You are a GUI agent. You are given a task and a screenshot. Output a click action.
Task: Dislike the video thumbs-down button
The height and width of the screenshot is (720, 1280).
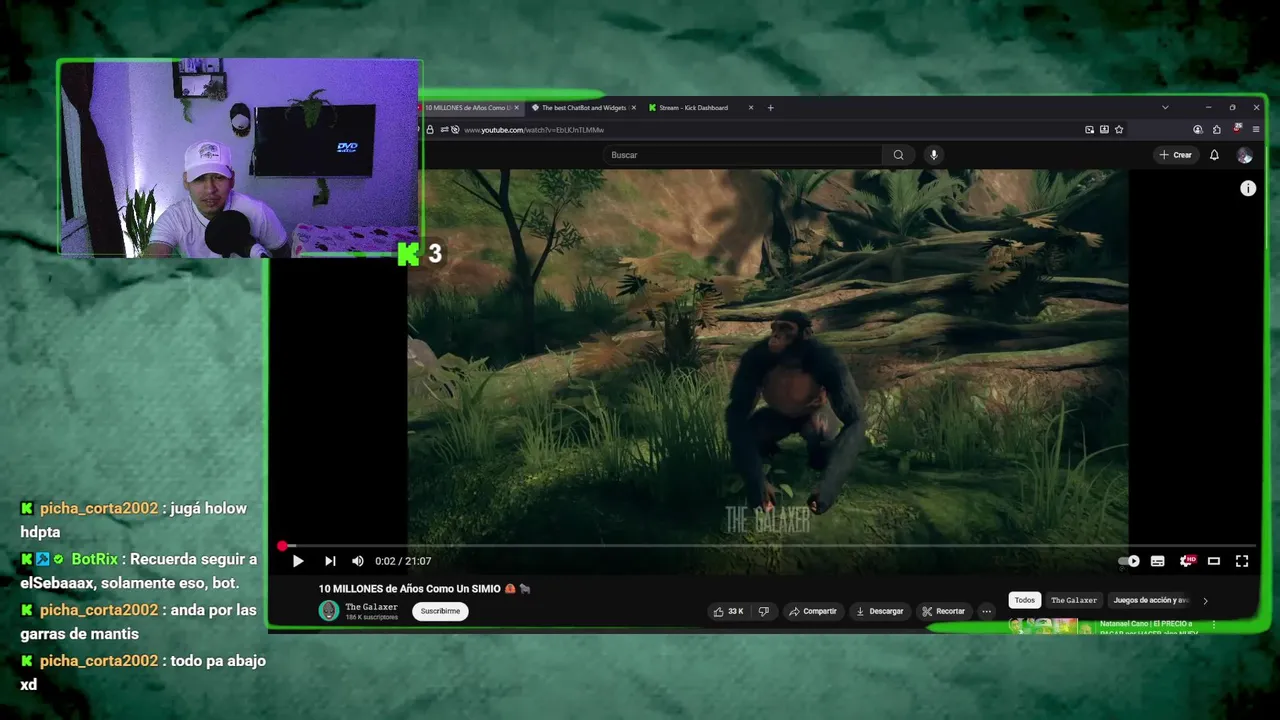pos(764,611)
